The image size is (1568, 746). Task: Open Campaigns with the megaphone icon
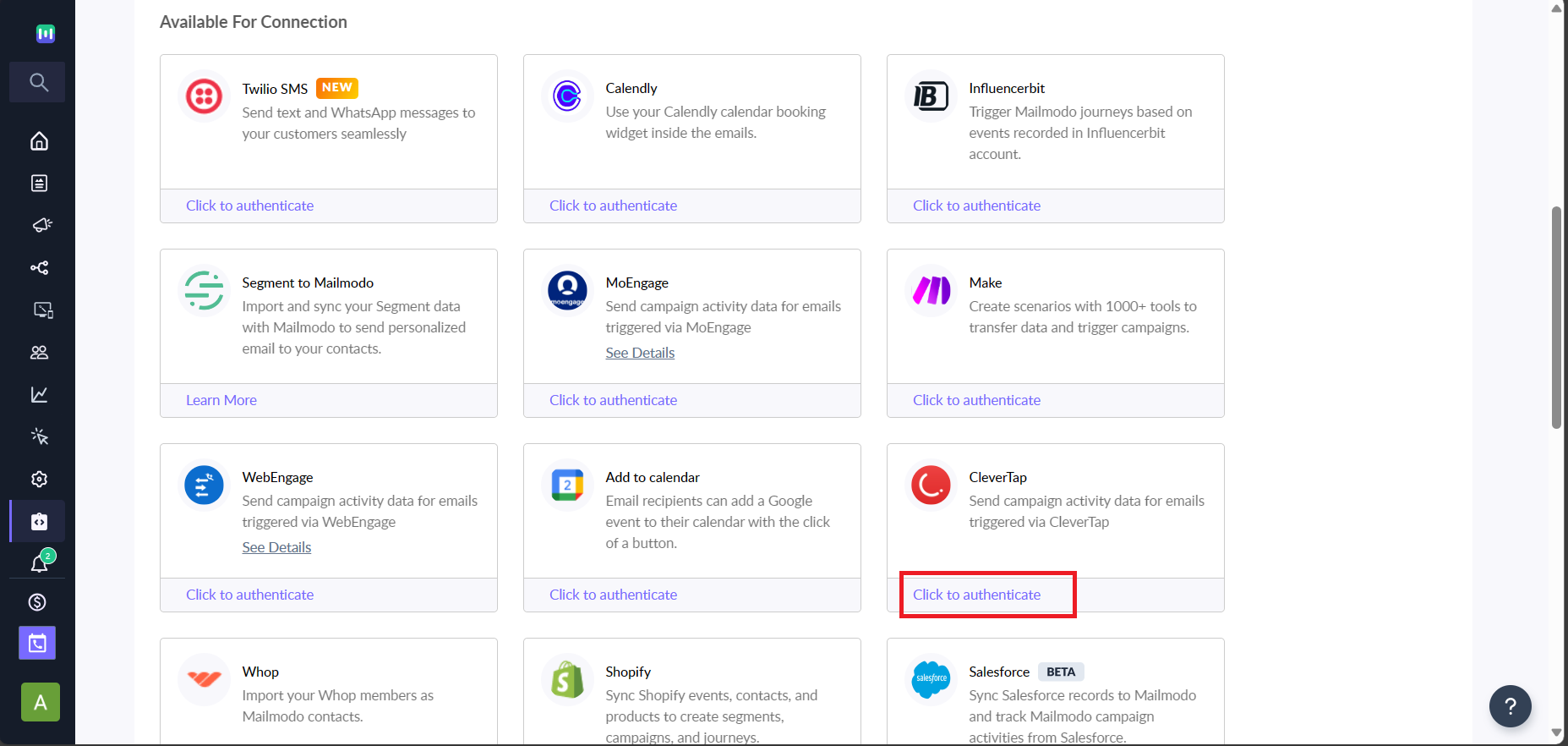coord(41,225)
